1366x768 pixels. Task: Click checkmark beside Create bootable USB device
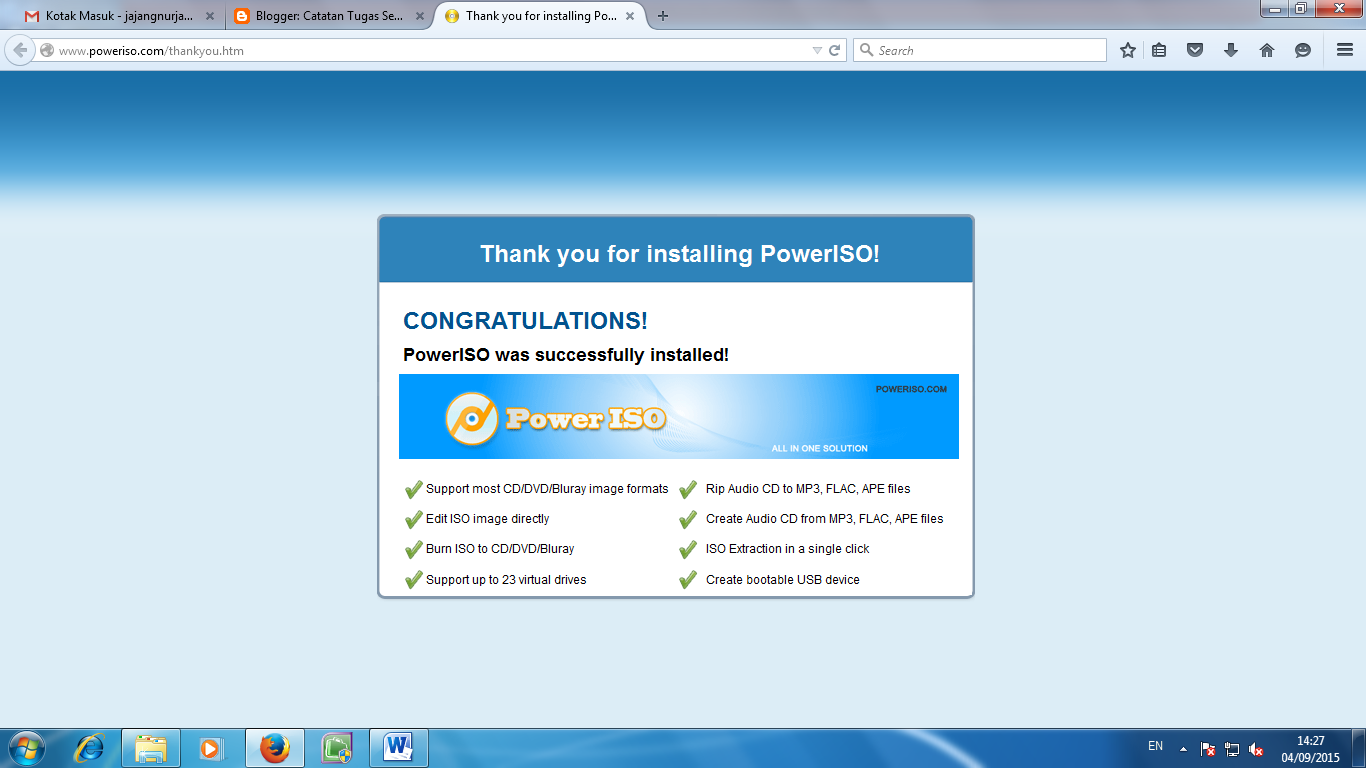(688, 580)
